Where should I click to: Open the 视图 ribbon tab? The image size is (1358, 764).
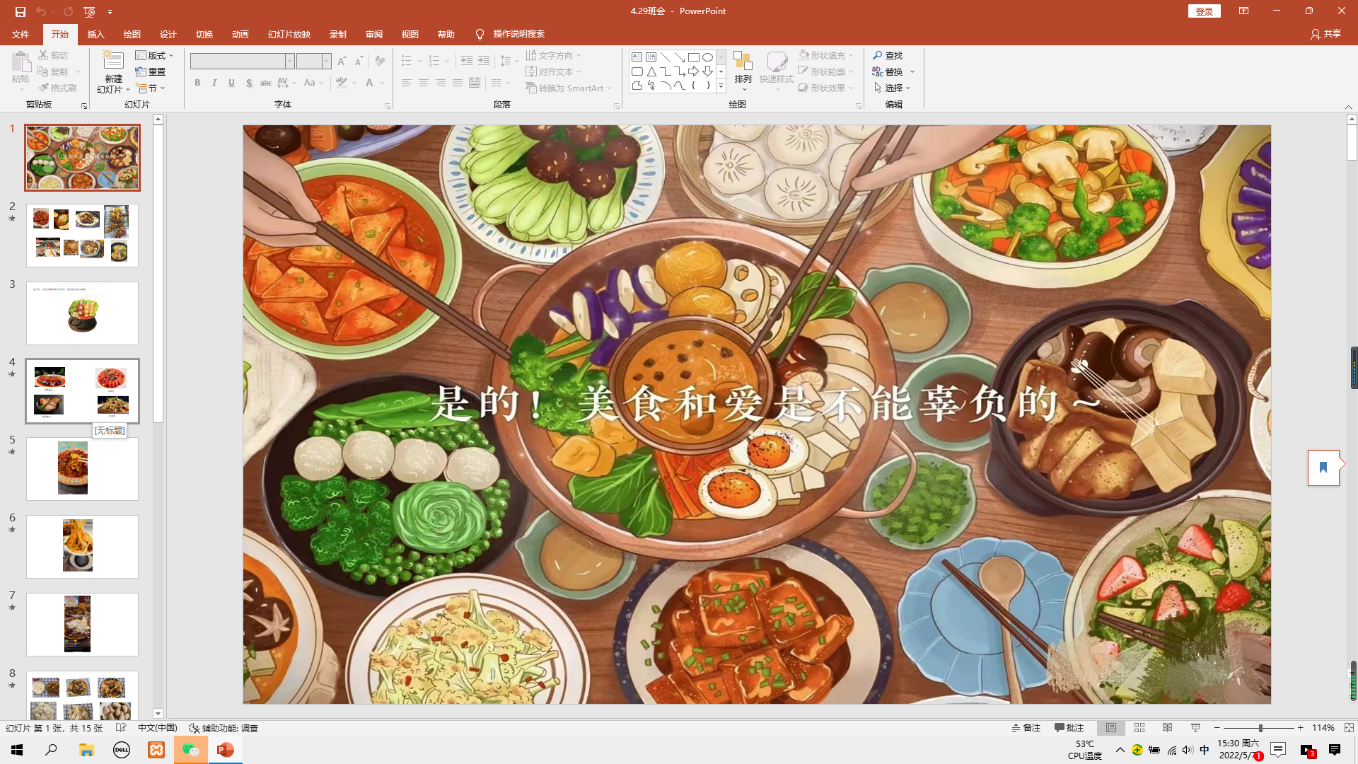point(410,34)
